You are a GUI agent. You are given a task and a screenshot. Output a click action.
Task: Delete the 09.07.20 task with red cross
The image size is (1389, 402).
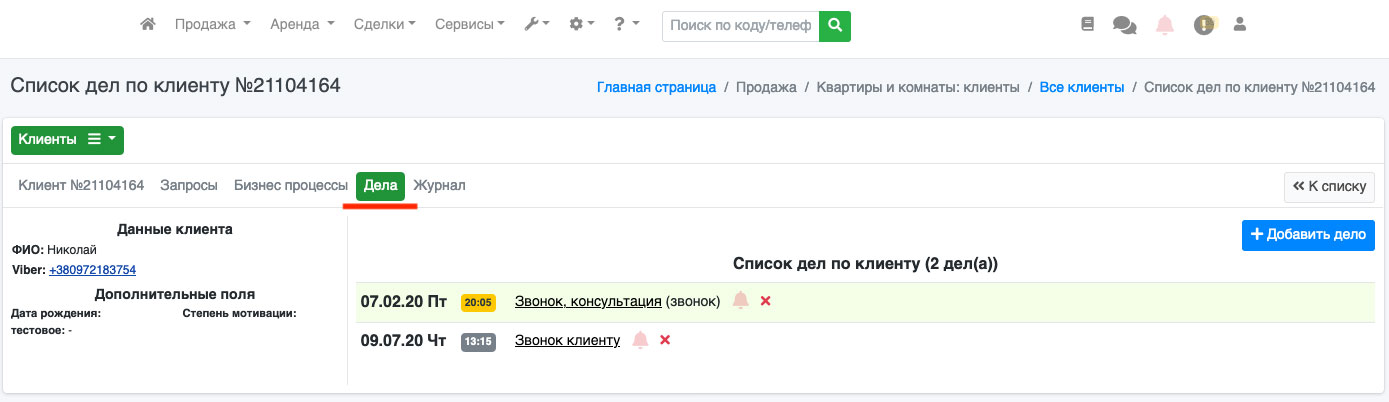tap(665, 340)
